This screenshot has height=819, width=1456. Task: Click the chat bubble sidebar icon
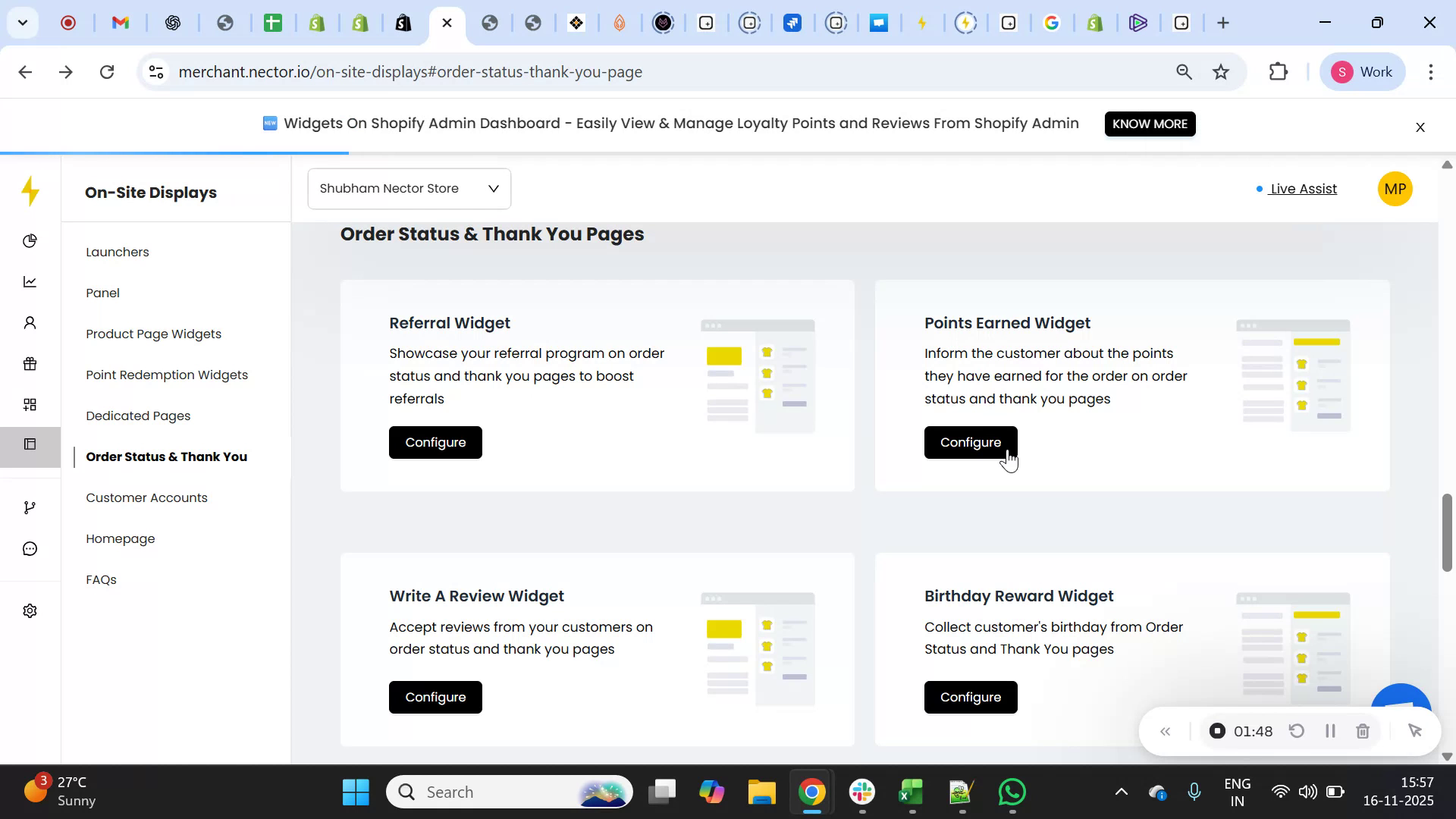(x=30, y=549)
